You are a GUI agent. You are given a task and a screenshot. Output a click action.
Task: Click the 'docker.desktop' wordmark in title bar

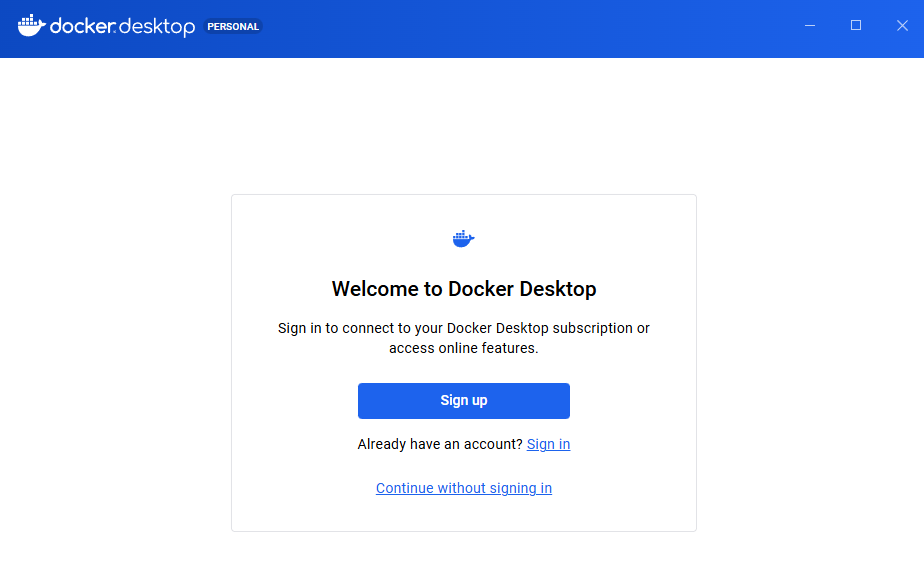123,27
